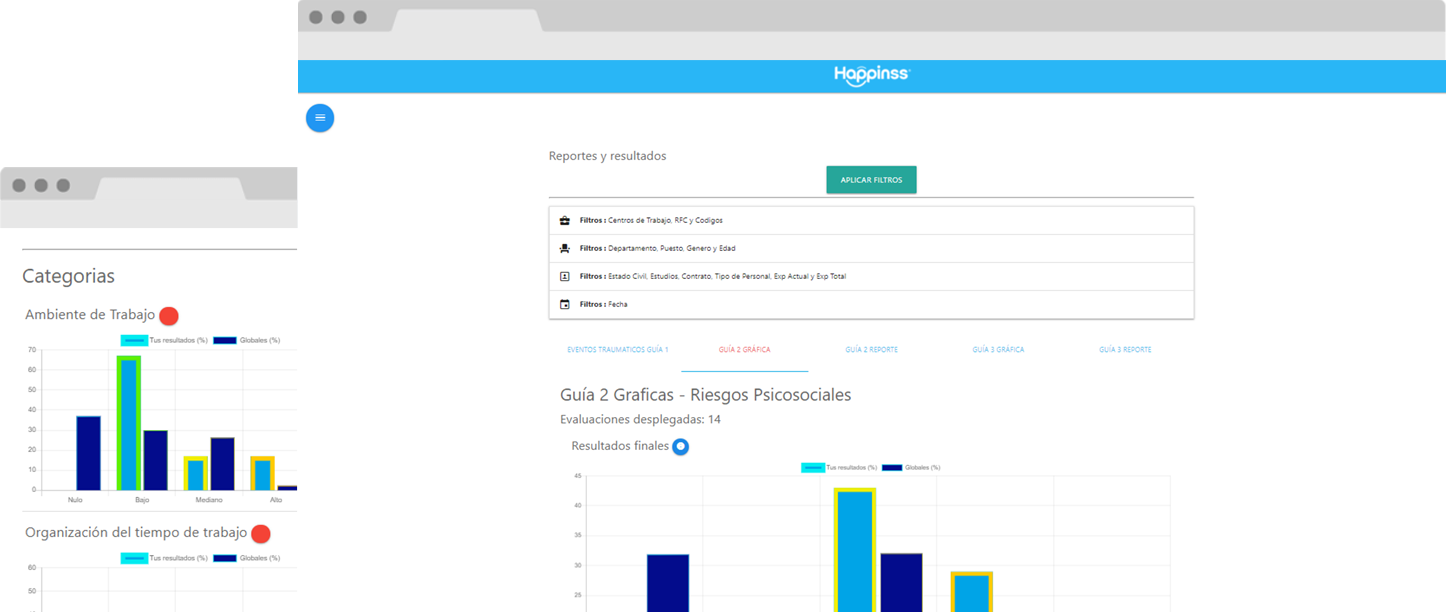
Task: Click the Evaluaciones desplegadas: 14 text
Action: pos(640,420)
